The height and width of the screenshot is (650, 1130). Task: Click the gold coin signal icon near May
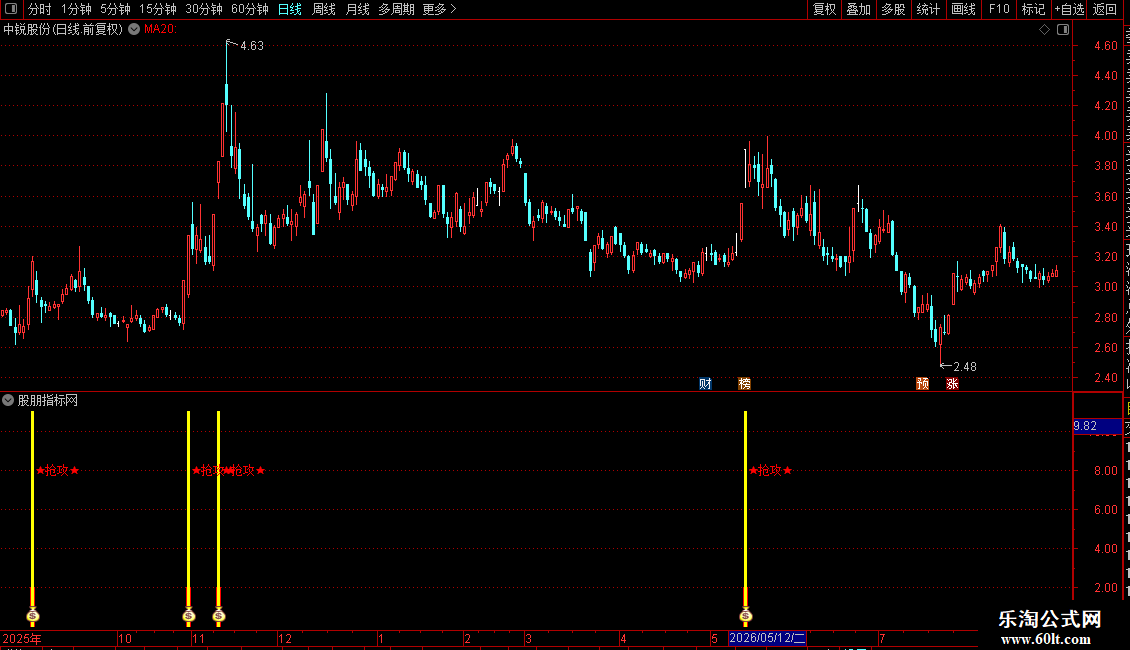(x=746, y=615)
